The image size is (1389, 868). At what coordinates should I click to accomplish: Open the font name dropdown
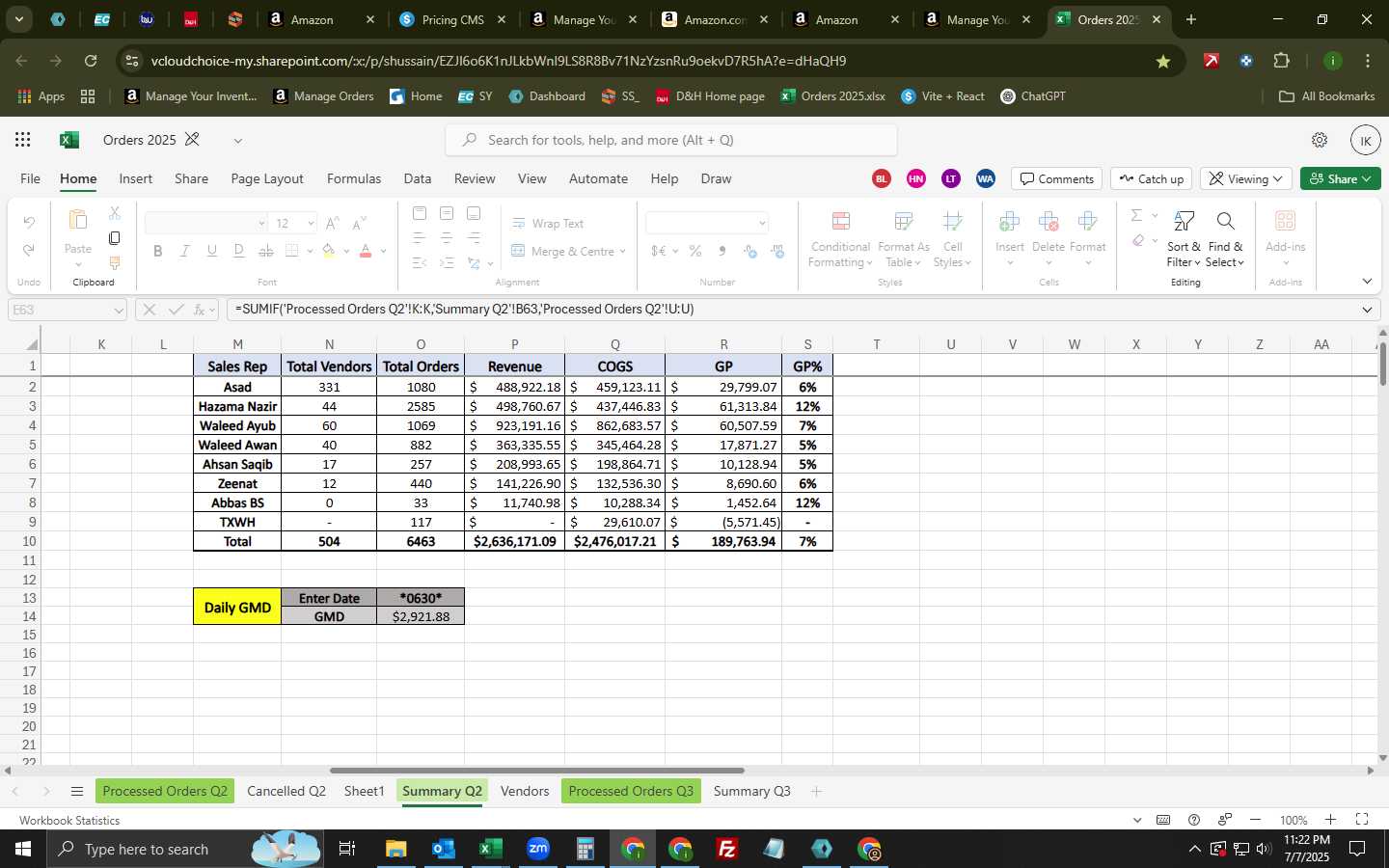(x=260, y=224)
